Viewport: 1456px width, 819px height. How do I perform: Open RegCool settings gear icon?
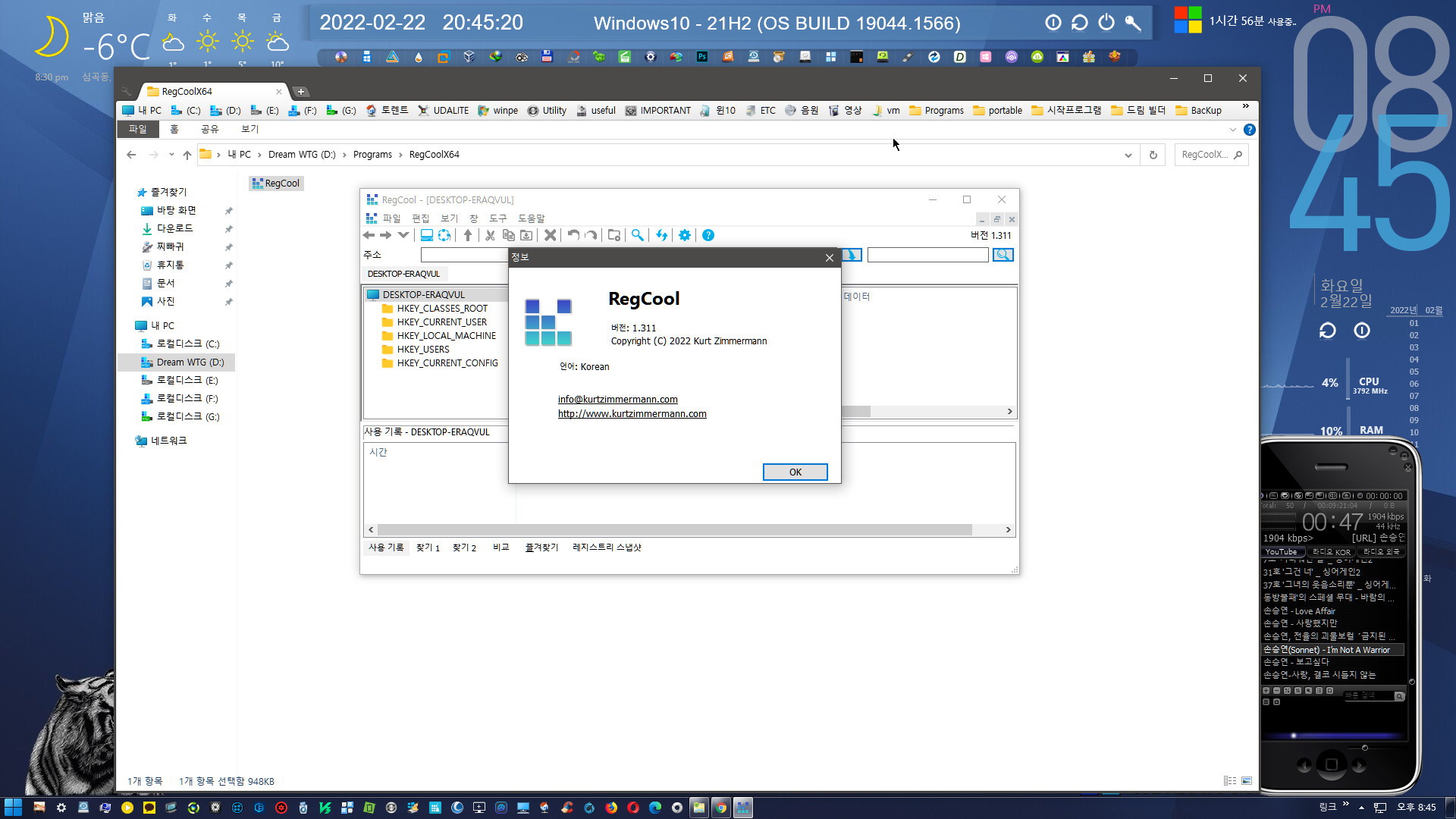coord(685,235)
